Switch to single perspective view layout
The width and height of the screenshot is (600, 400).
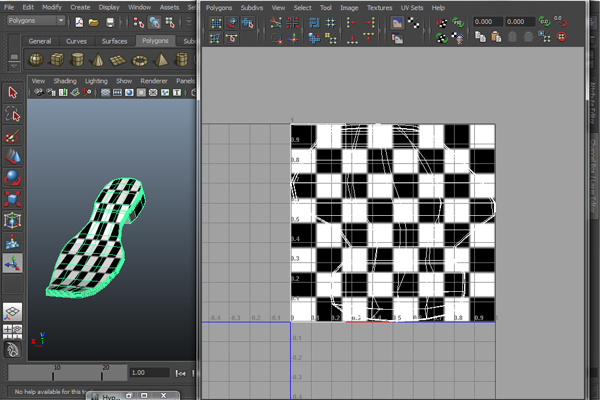coord(13,312)
